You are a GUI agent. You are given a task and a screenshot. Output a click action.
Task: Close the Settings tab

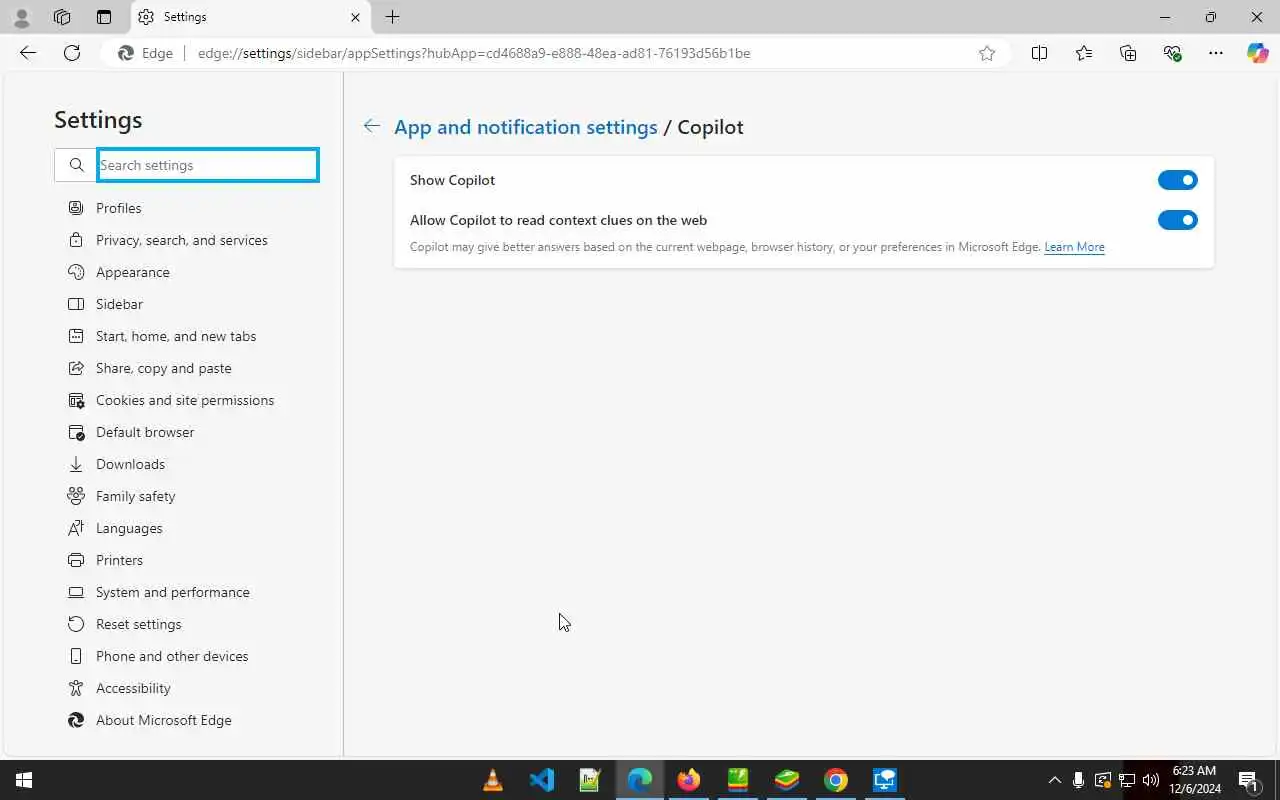tap(355, 17)
